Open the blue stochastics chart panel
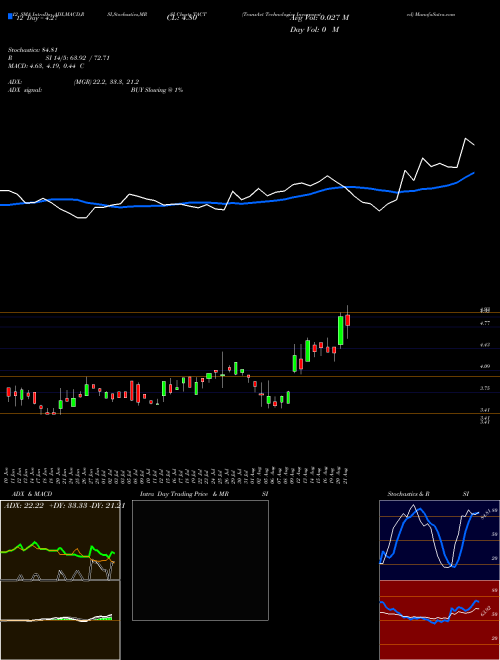The image size is (500, 660). pos(439,540)
